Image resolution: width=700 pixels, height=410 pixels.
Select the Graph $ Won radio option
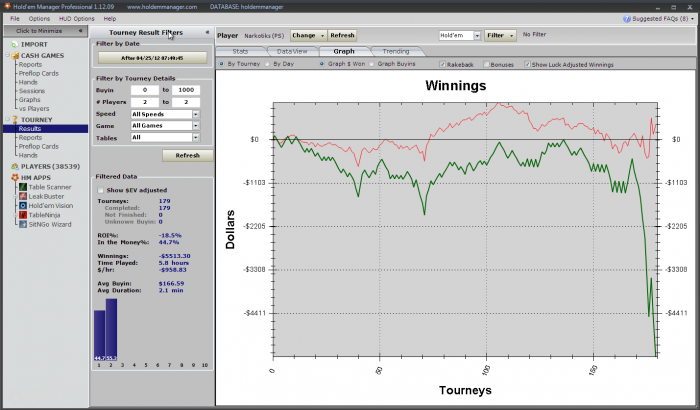coord(322,64)
